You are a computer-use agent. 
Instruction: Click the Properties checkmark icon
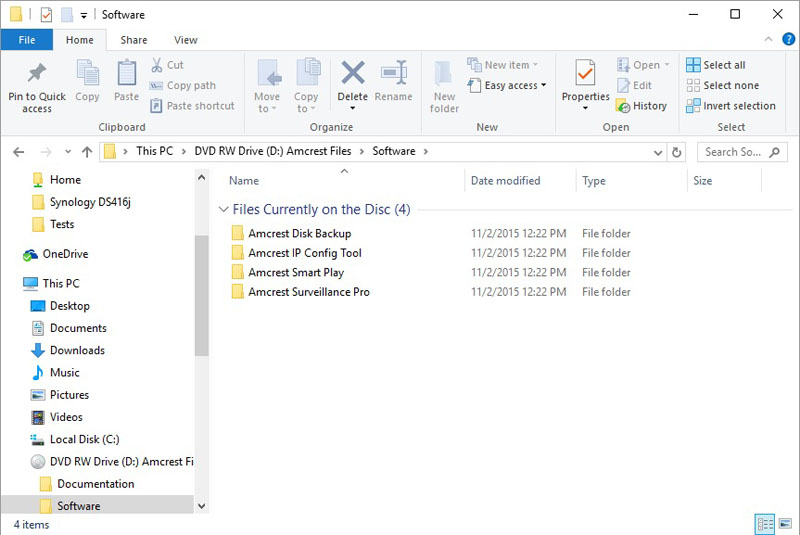pos(585,73)
